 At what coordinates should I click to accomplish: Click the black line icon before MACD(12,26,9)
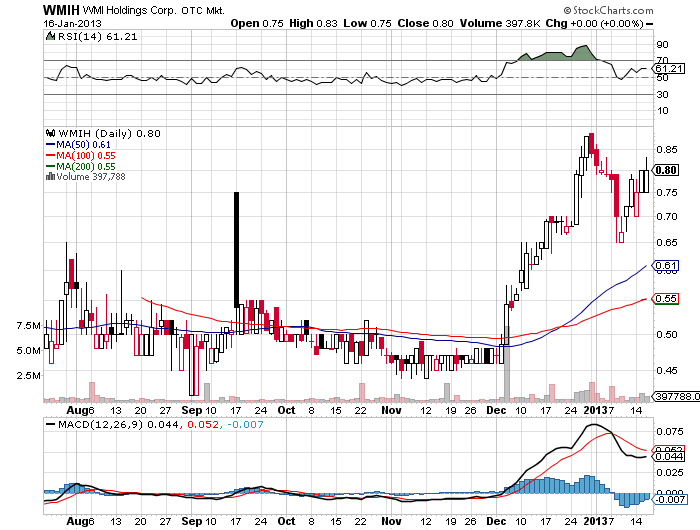pyautogui.click(x=50, y=424)
